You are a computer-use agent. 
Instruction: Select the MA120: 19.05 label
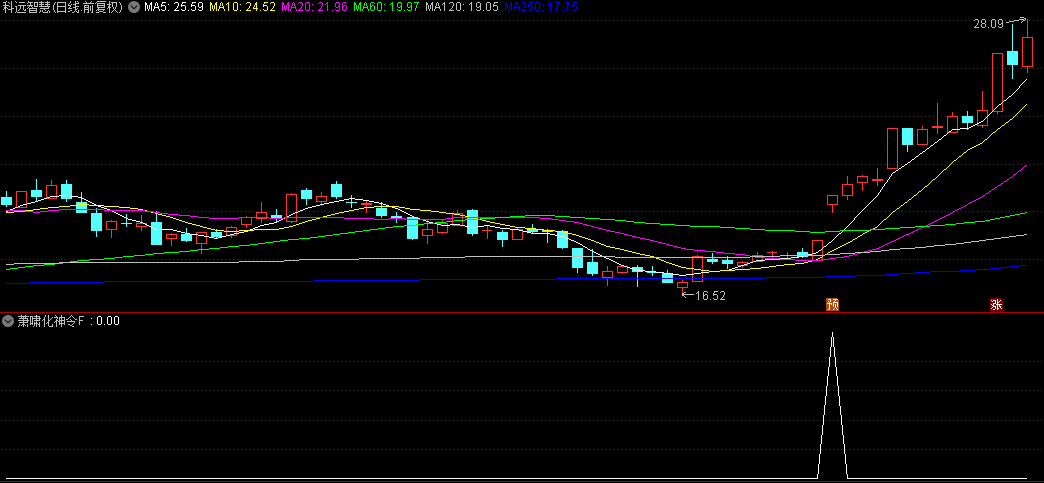coord(461,7)
